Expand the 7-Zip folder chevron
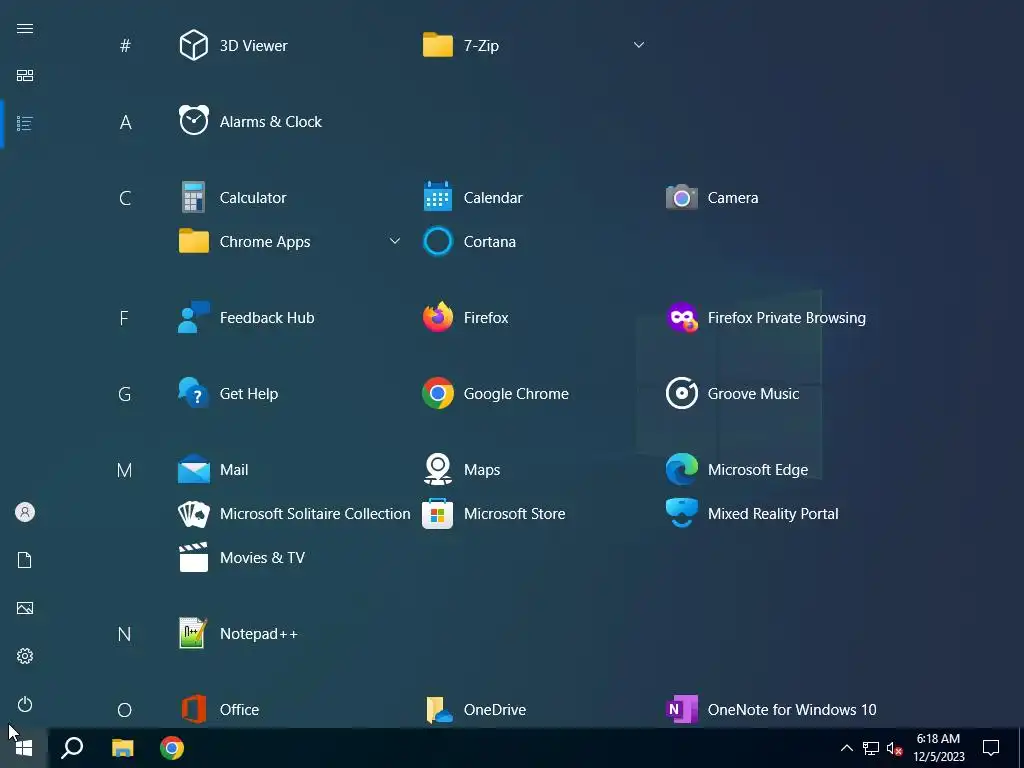Screen dimensions: 1024x768 639,45
